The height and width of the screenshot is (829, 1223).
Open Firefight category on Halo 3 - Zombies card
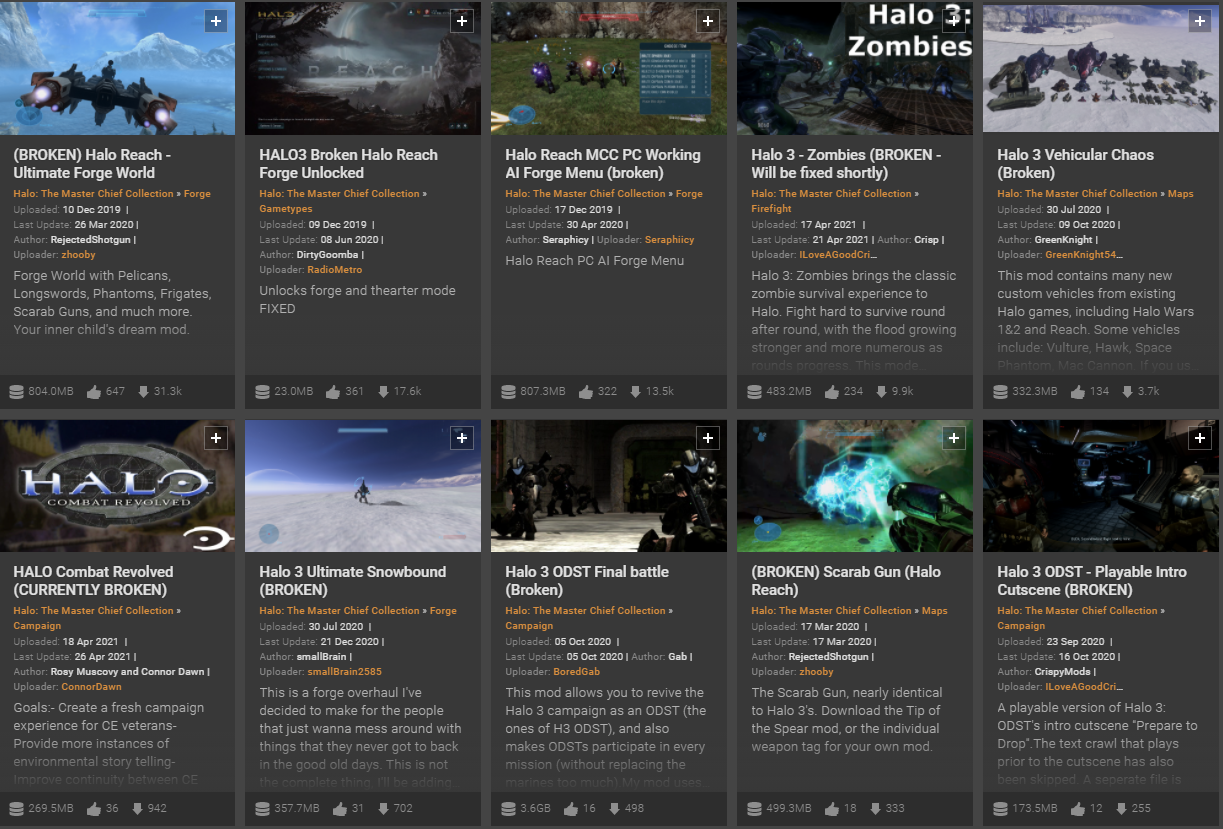[x=771, y=209]
